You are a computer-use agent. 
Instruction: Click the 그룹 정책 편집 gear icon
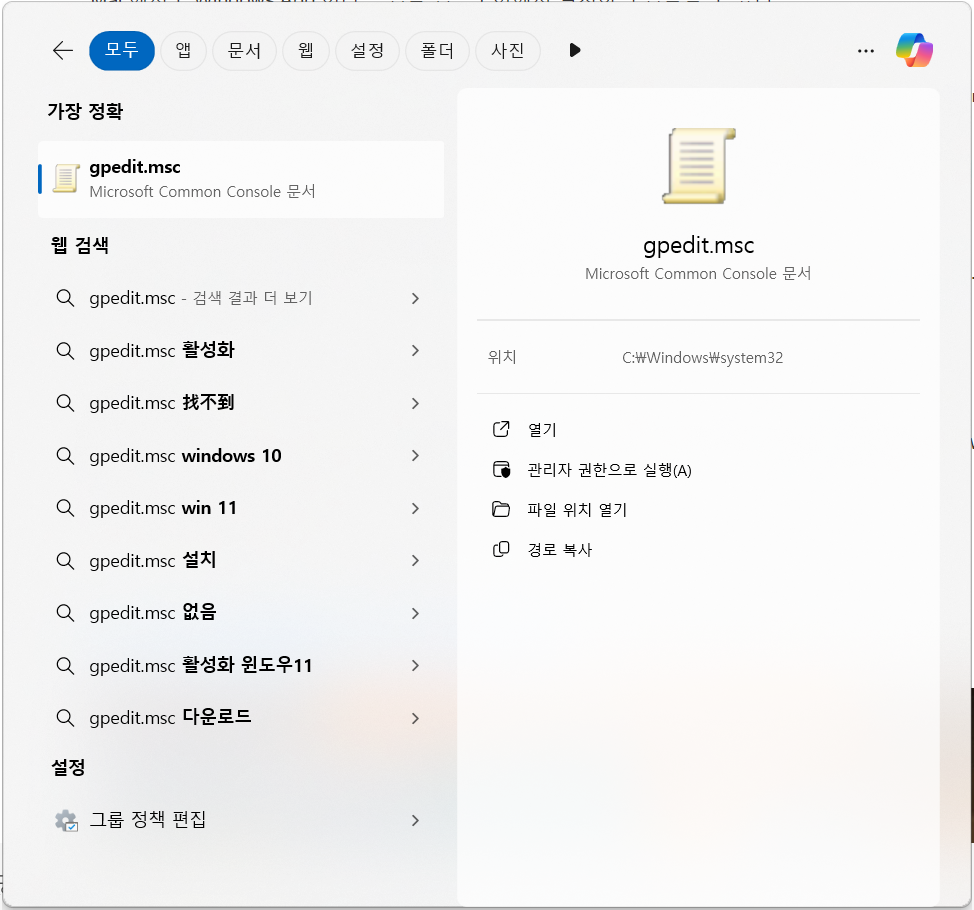[x=66, y=821]
